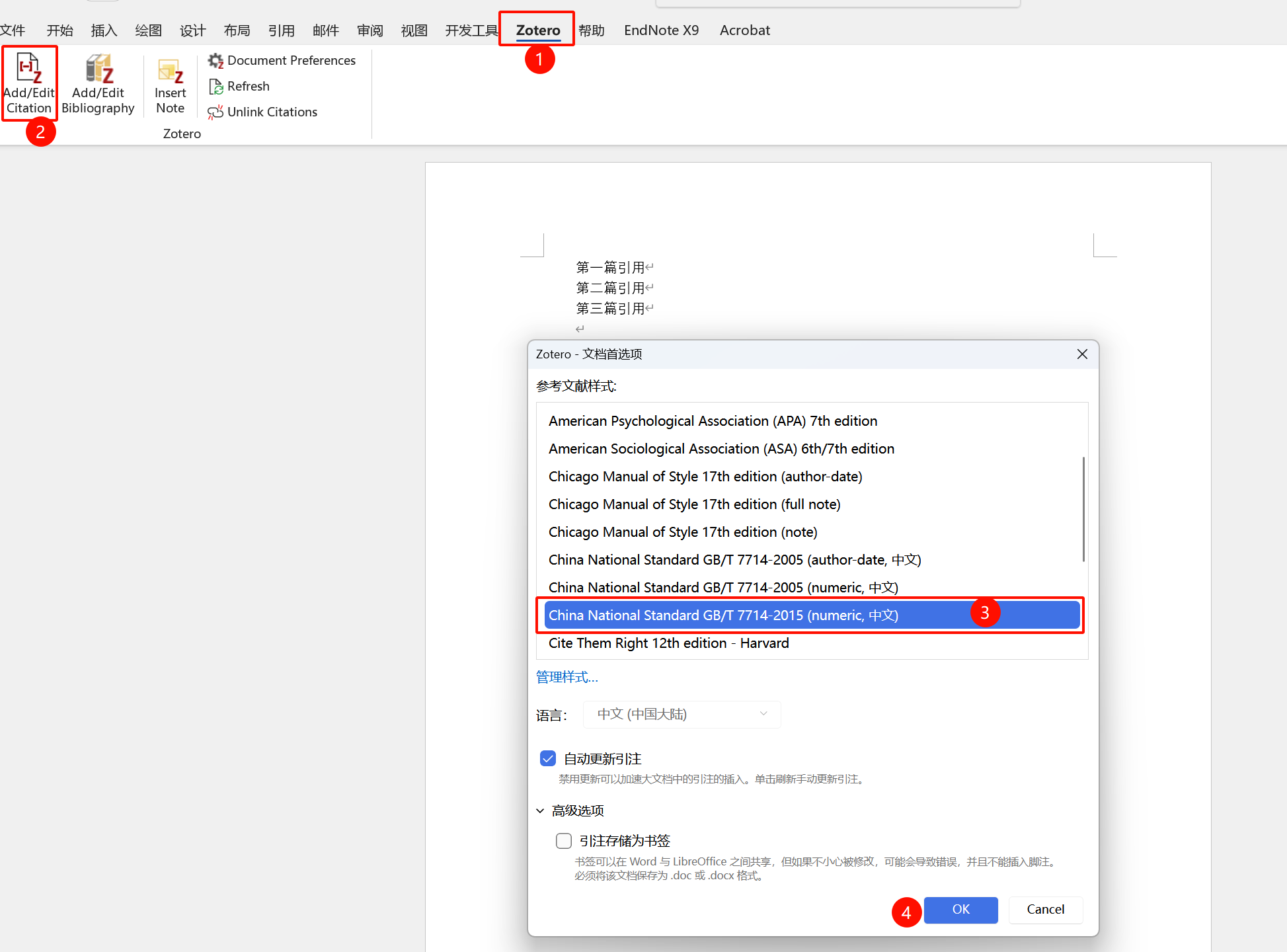Open the 引用 ribbon tab

(281, 30)
